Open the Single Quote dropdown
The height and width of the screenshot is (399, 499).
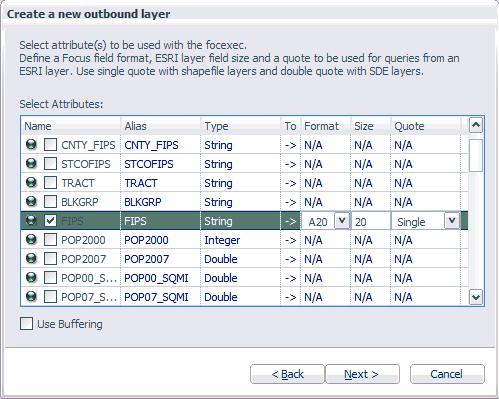[x=452, y=221]
